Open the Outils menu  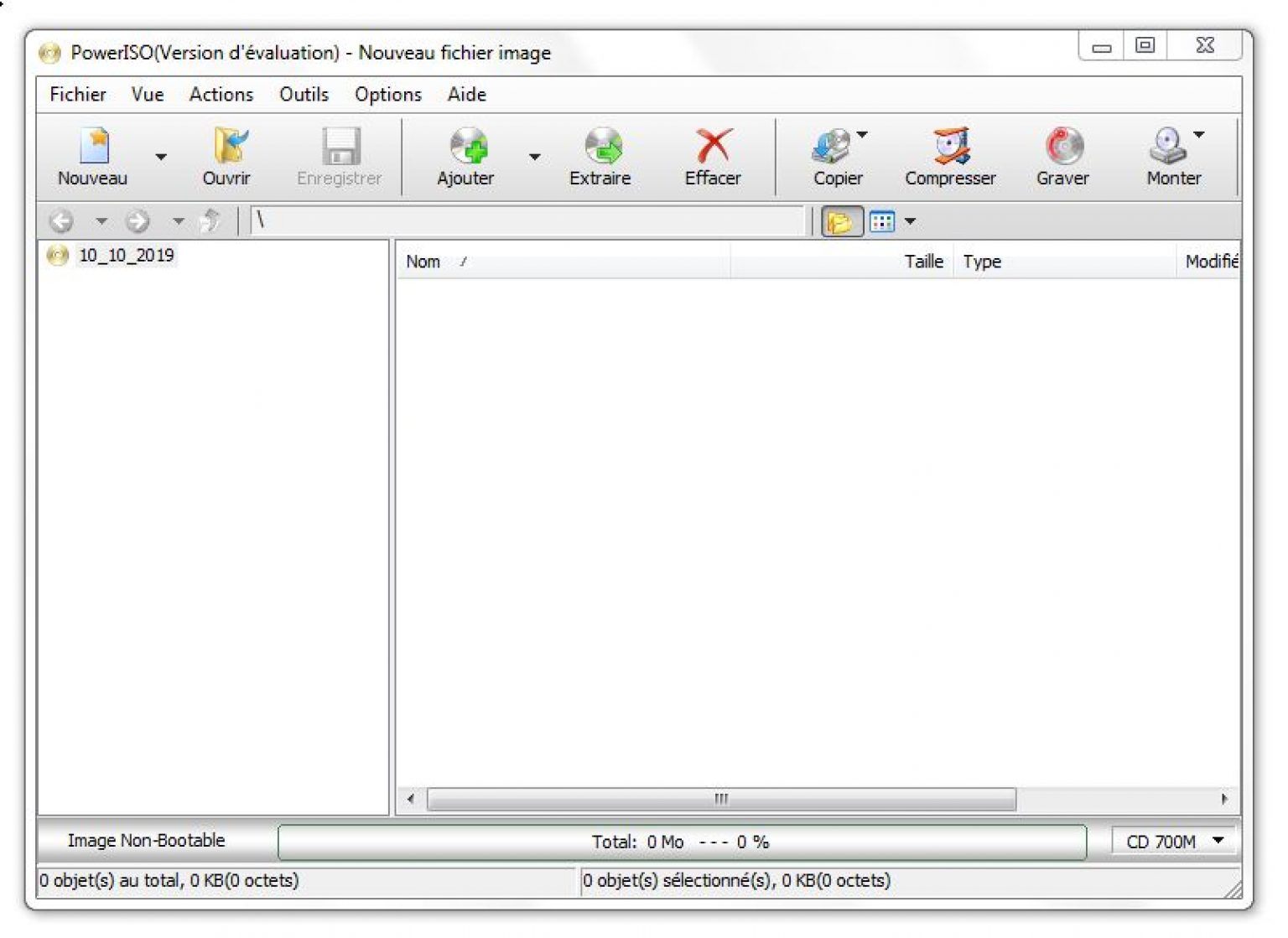point(304,95)
